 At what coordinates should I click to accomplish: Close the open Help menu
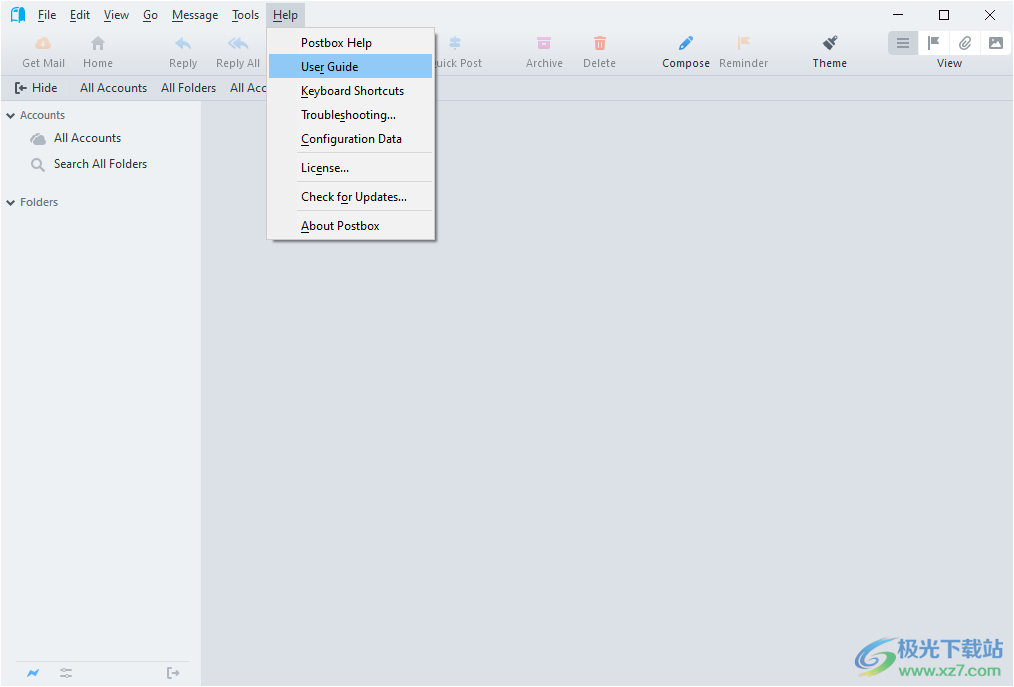[285, 15]
